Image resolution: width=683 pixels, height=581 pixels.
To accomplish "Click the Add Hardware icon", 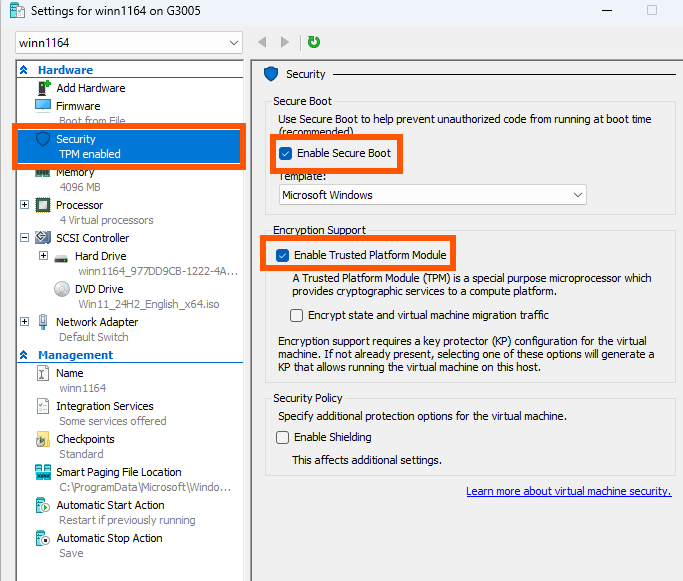I will 44,88.
